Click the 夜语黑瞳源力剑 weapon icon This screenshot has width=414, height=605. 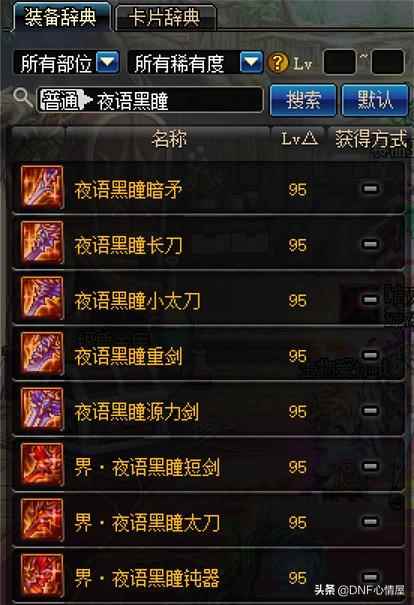(42, 409)
